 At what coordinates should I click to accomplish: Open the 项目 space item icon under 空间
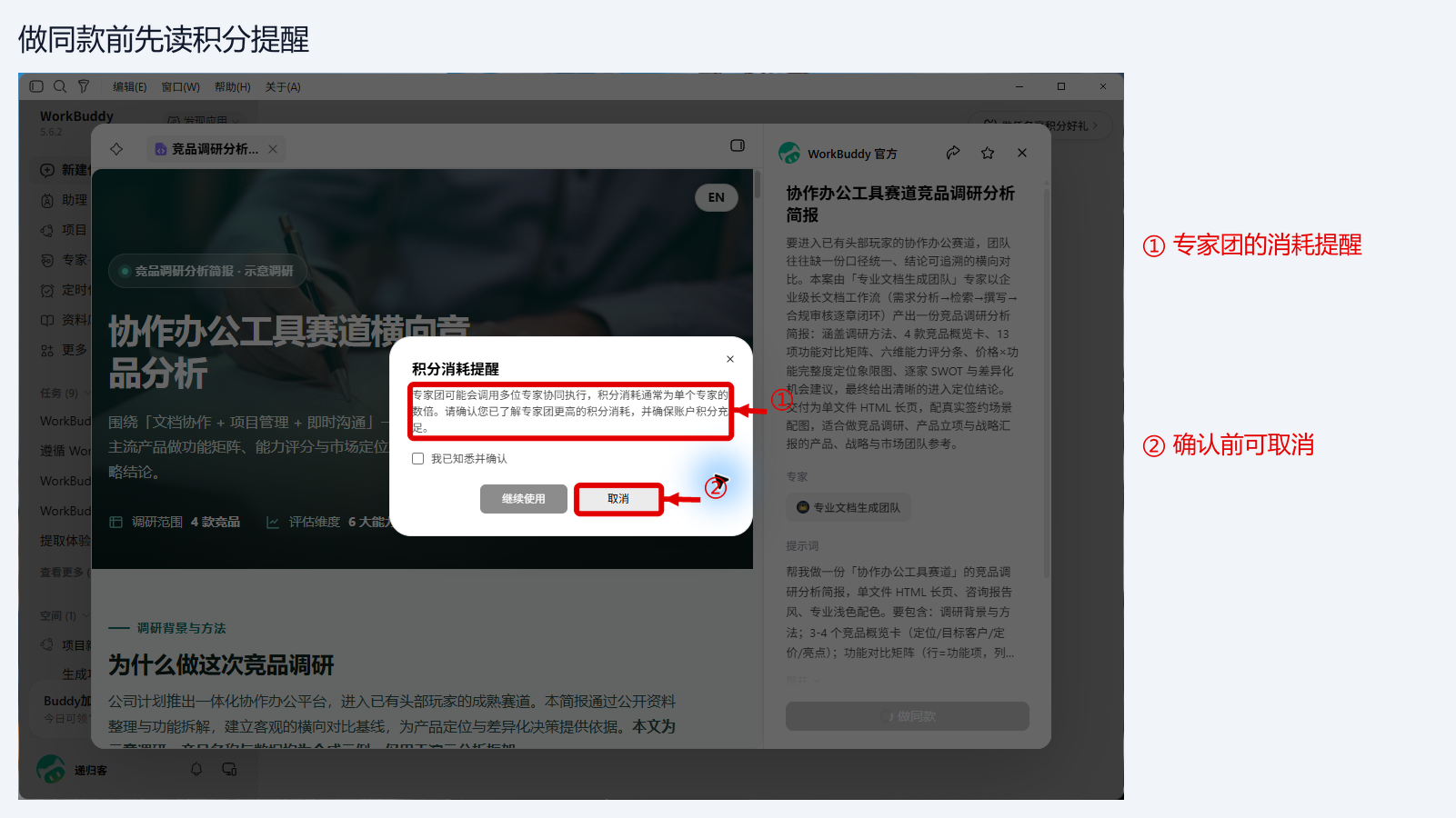(x=47, y=645)
